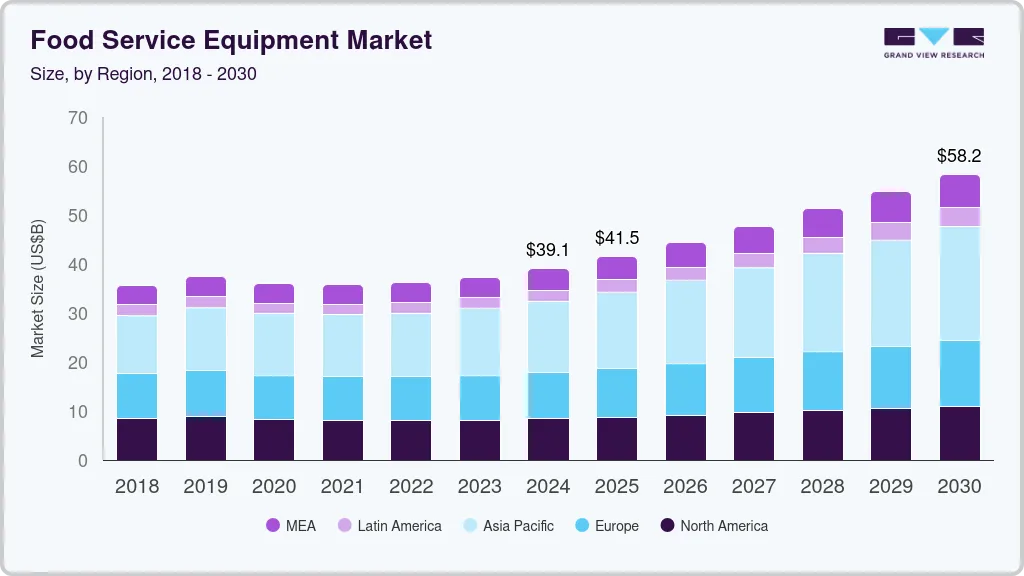Select the 2028 MEA bar segment
1024x576 pixels.
(822, 223)
